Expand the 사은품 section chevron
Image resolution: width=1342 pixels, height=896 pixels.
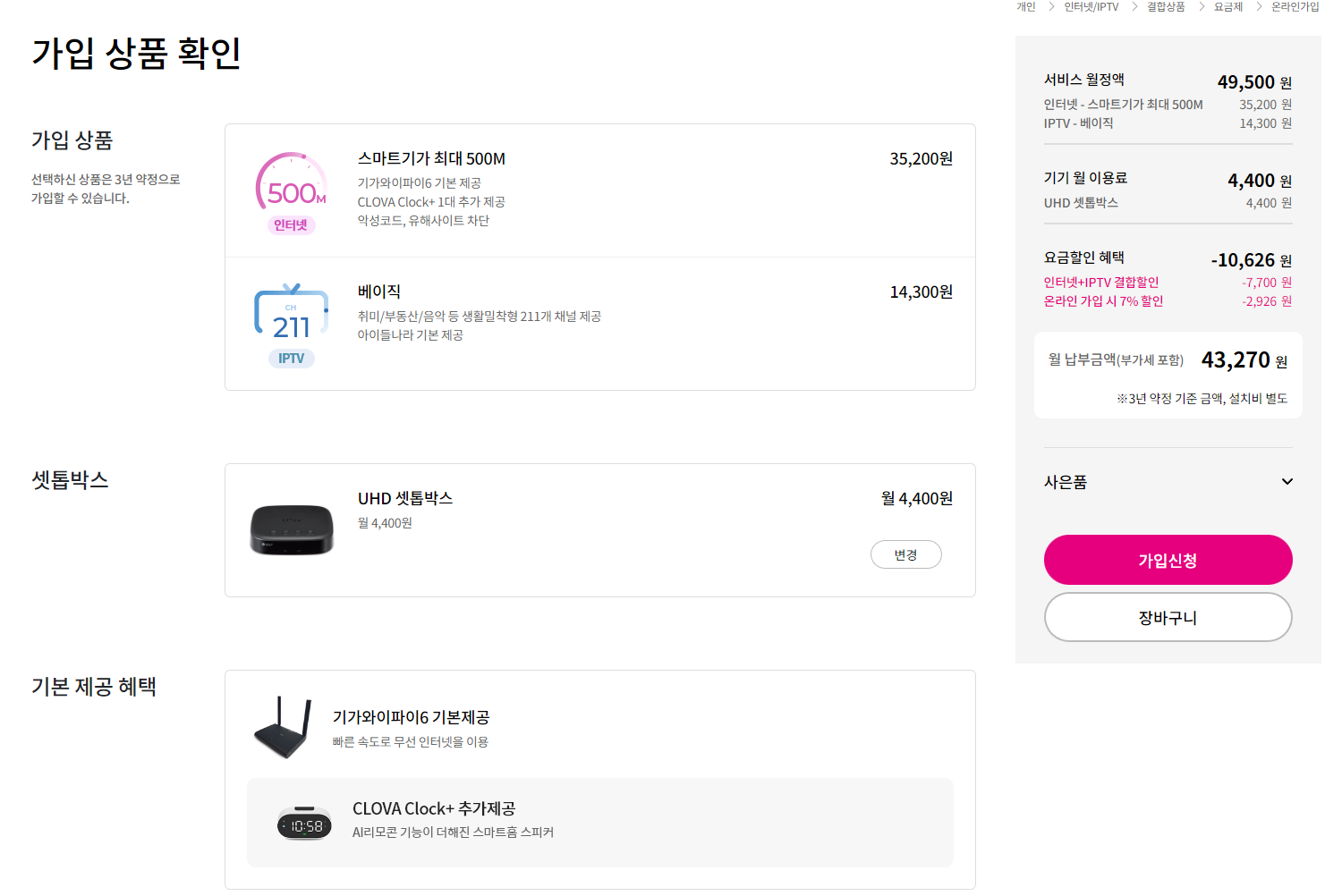tap(1287, 482)
